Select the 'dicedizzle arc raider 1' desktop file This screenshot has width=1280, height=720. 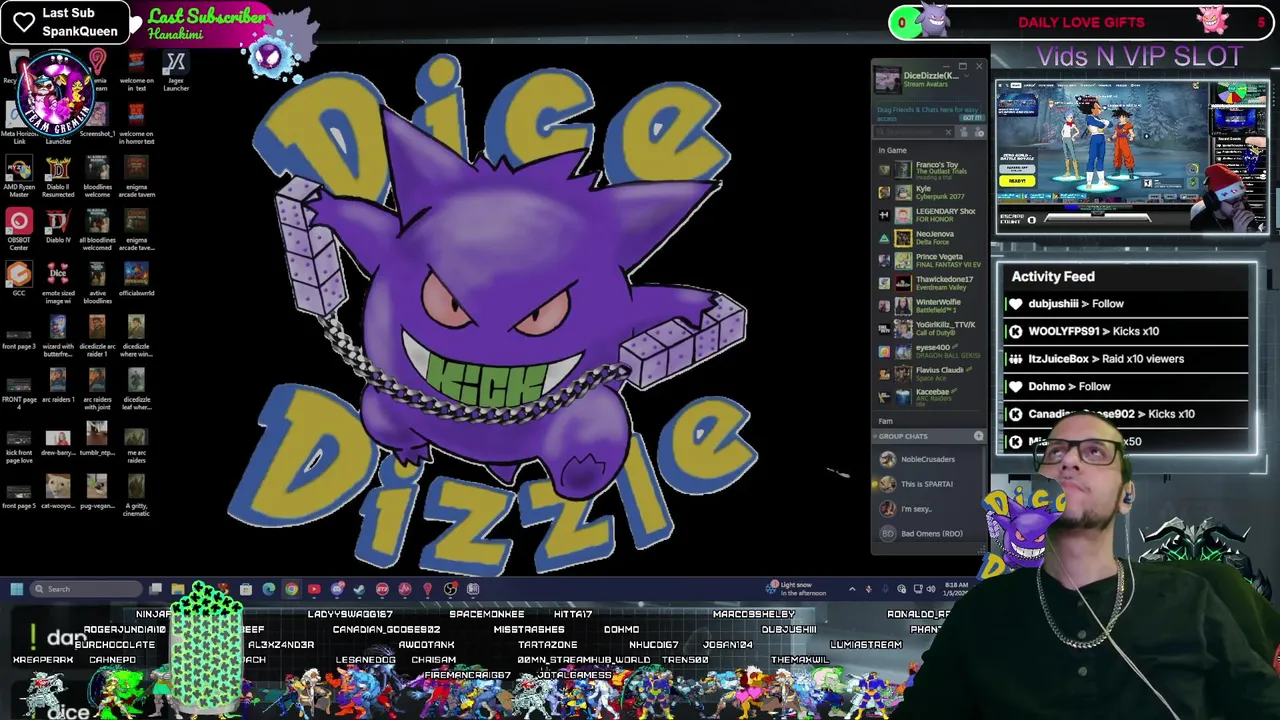click(x=97, y=337)
